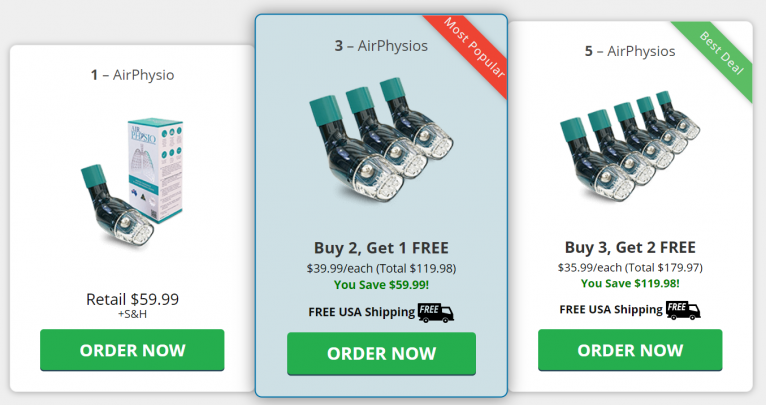Click ORDER NOW for 1 AirPhysio
This screenshot has height=405, width=766.
click(132, 350)
